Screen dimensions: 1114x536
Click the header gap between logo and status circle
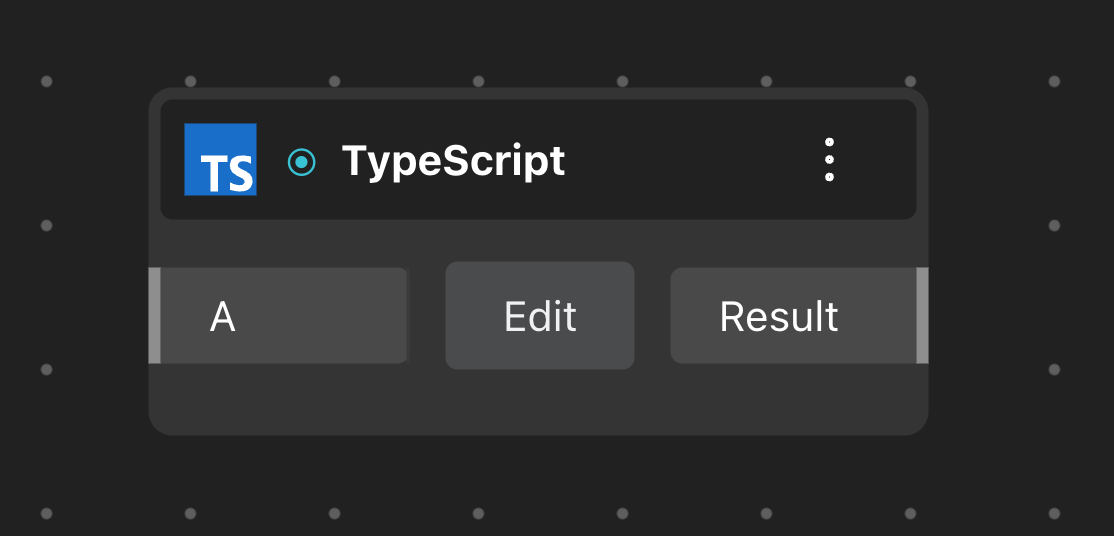pos(272,160)
